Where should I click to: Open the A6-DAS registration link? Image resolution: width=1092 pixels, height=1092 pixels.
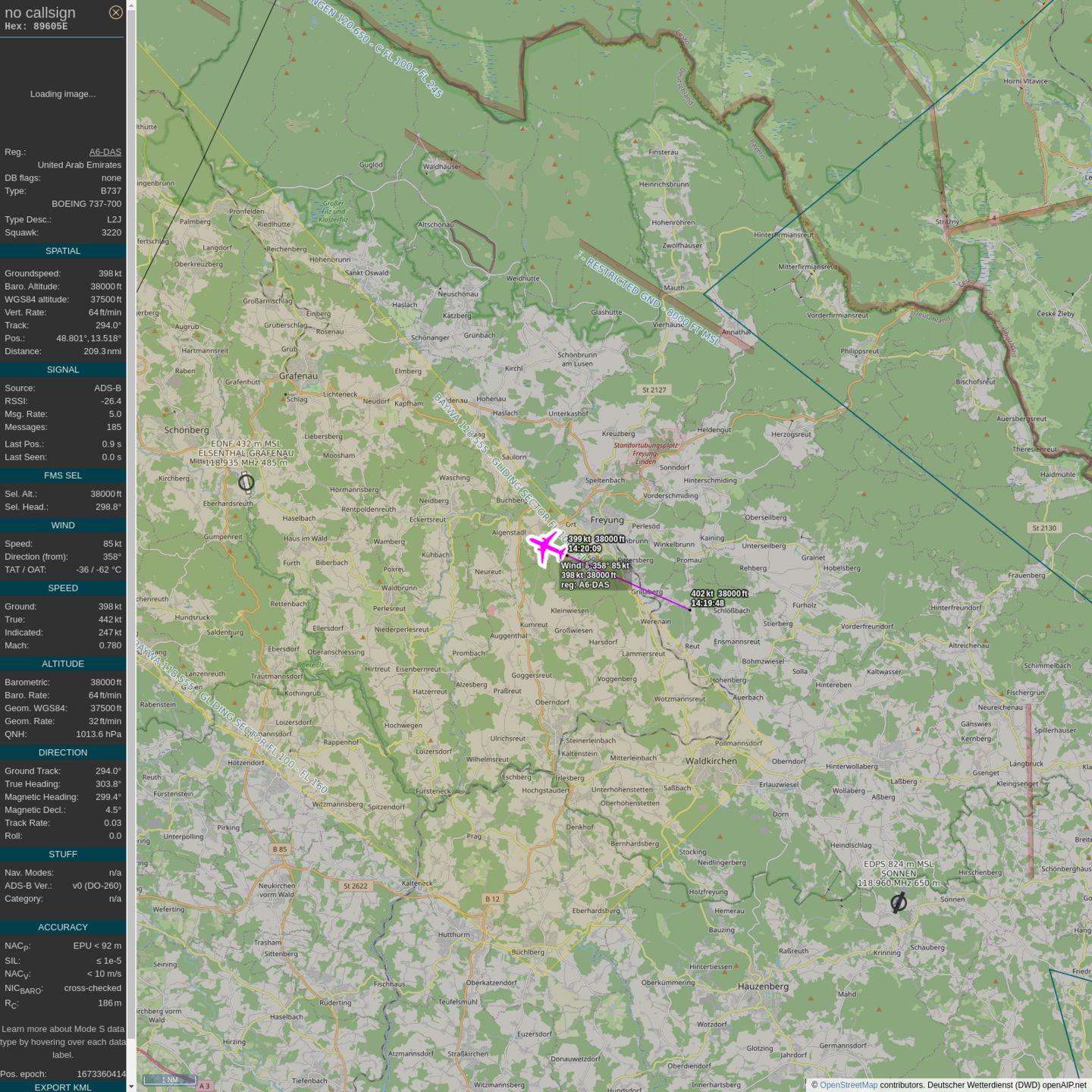[105, 152]
